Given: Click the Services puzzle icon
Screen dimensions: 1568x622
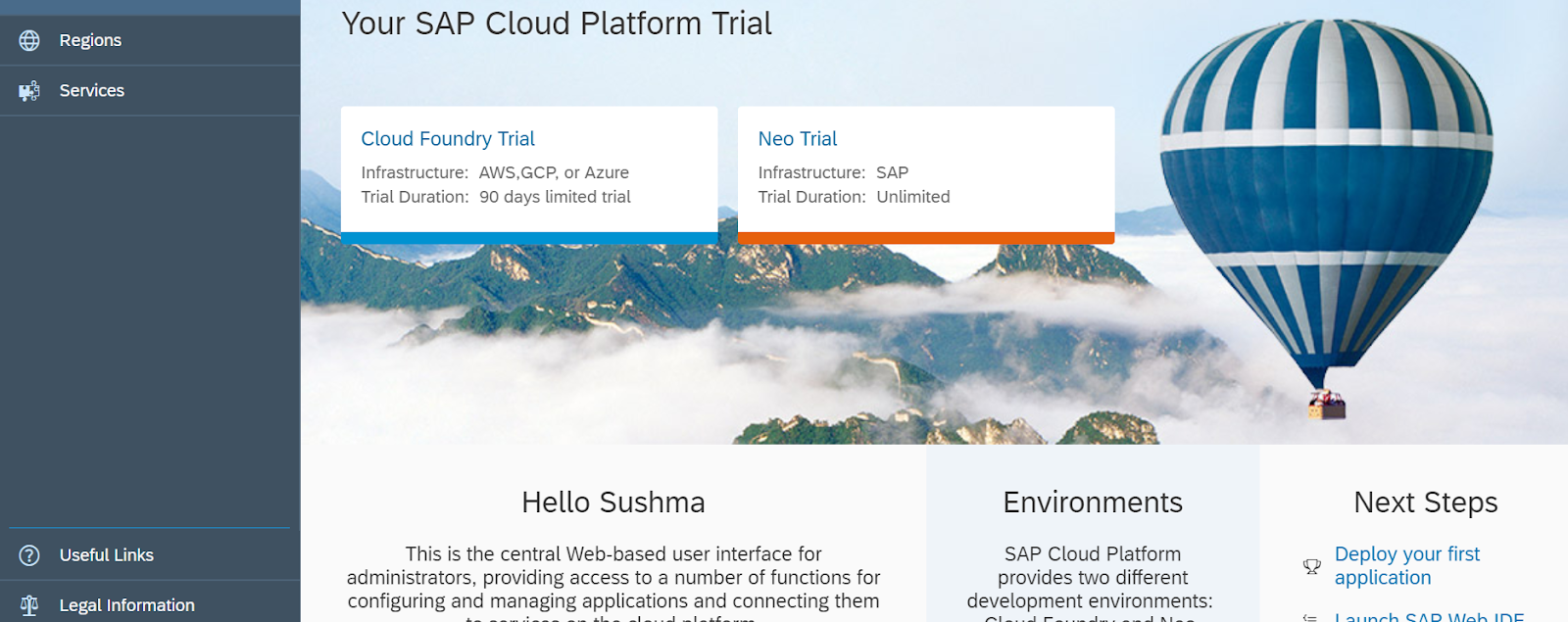Looking at the screenshot, I should click(29, 90).
